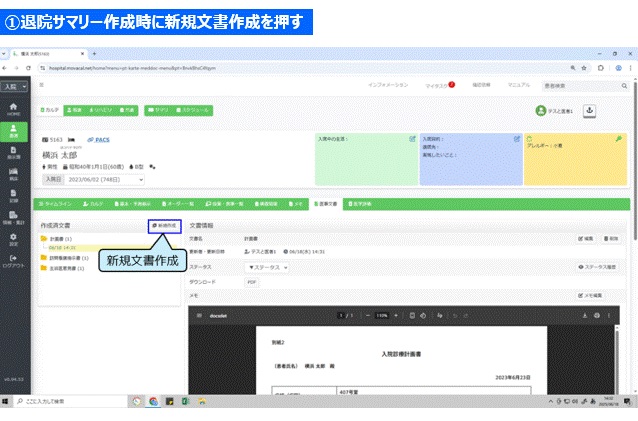
Task: Open the メモ tab
Action: click(296, 204)
